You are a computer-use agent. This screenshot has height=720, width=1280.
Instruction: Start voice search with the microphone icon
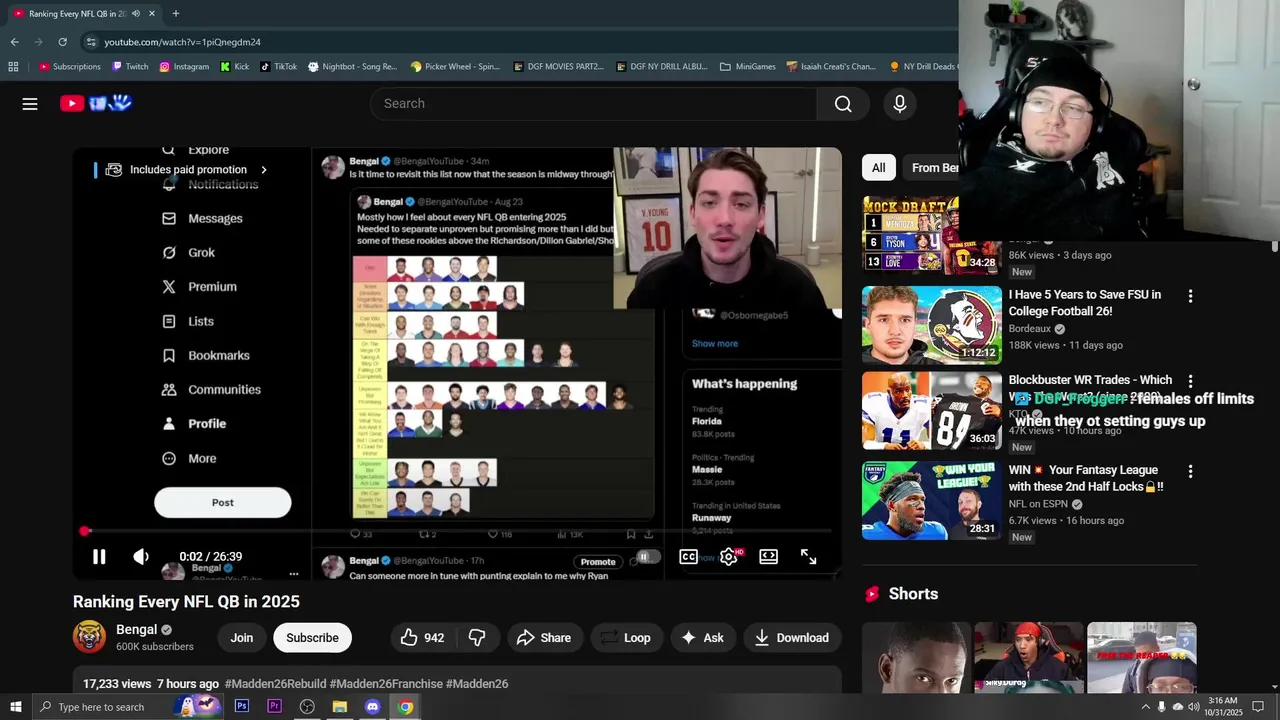(900, 104)
